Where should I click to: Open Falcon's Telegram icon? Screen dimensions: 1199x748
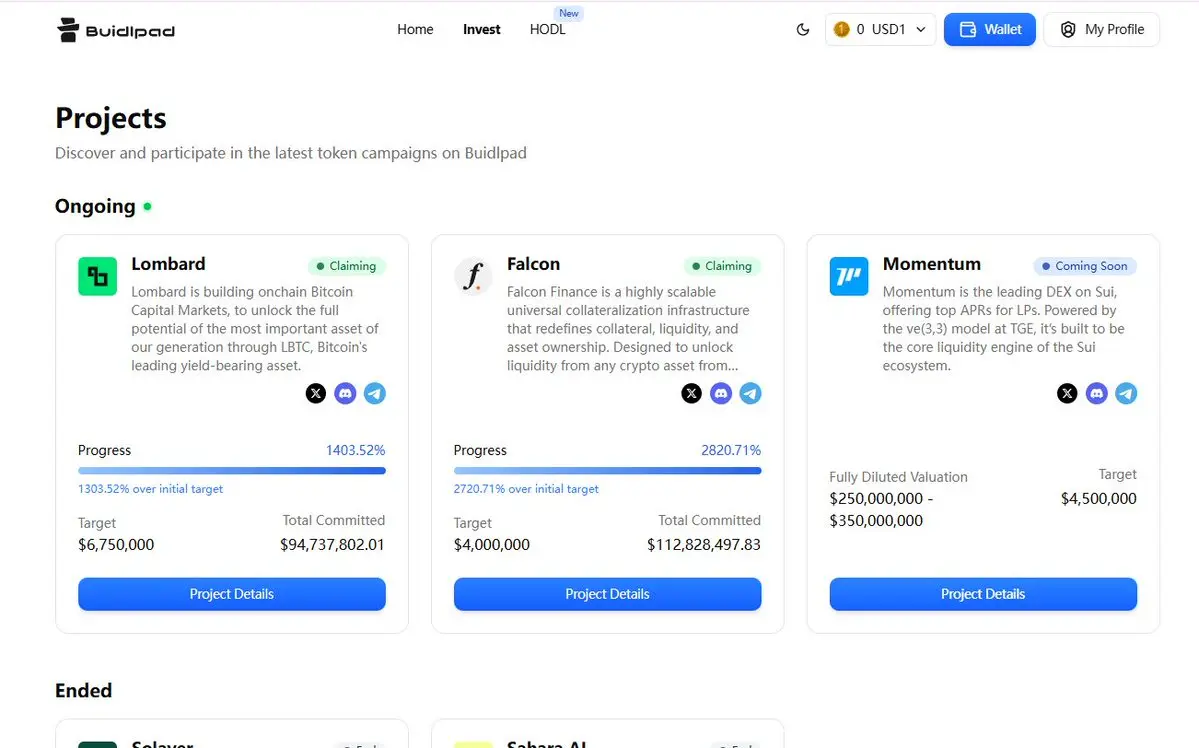750,393
